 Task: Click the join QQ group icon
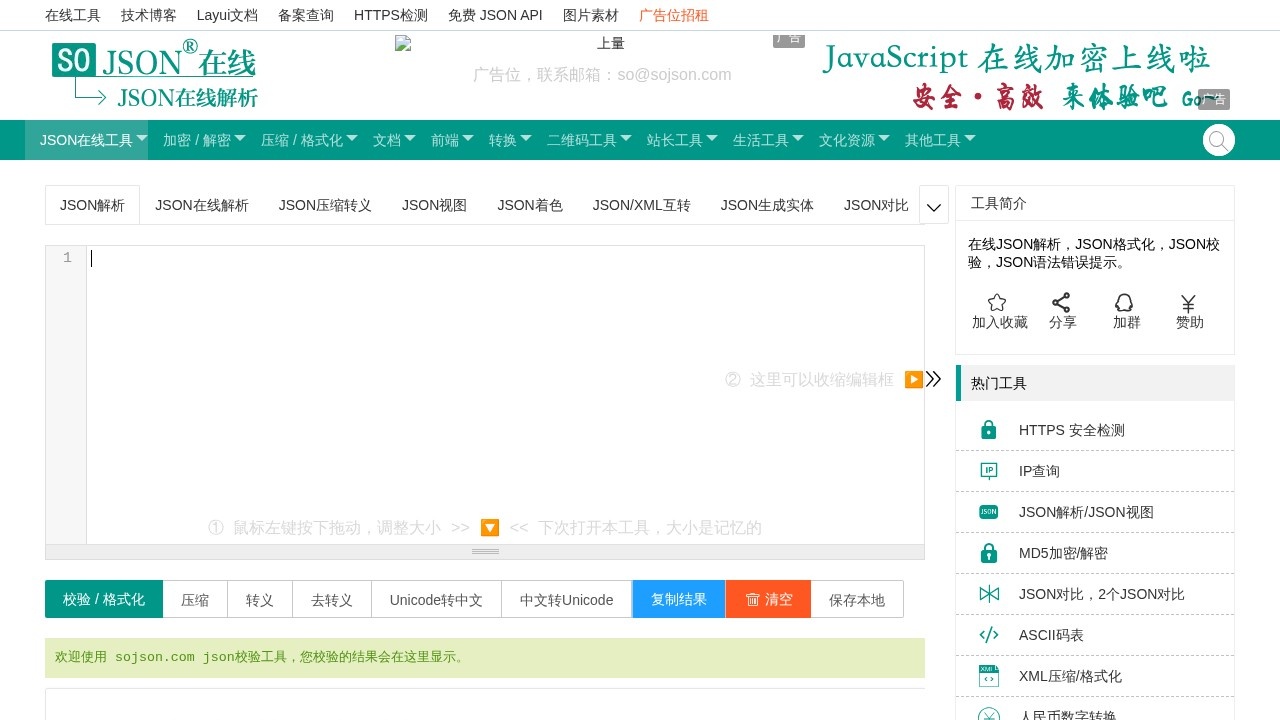(1124, 302)
